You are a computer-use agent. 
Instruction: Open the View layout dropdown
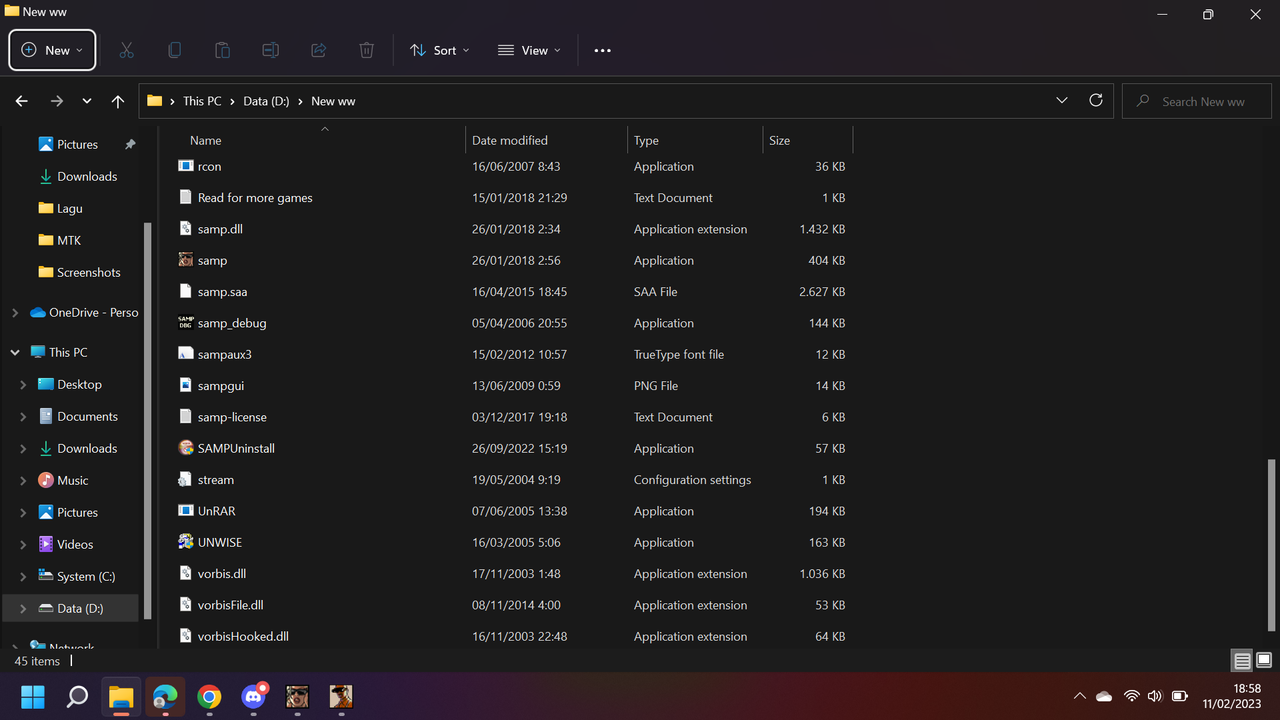click(x=529, y=50)
